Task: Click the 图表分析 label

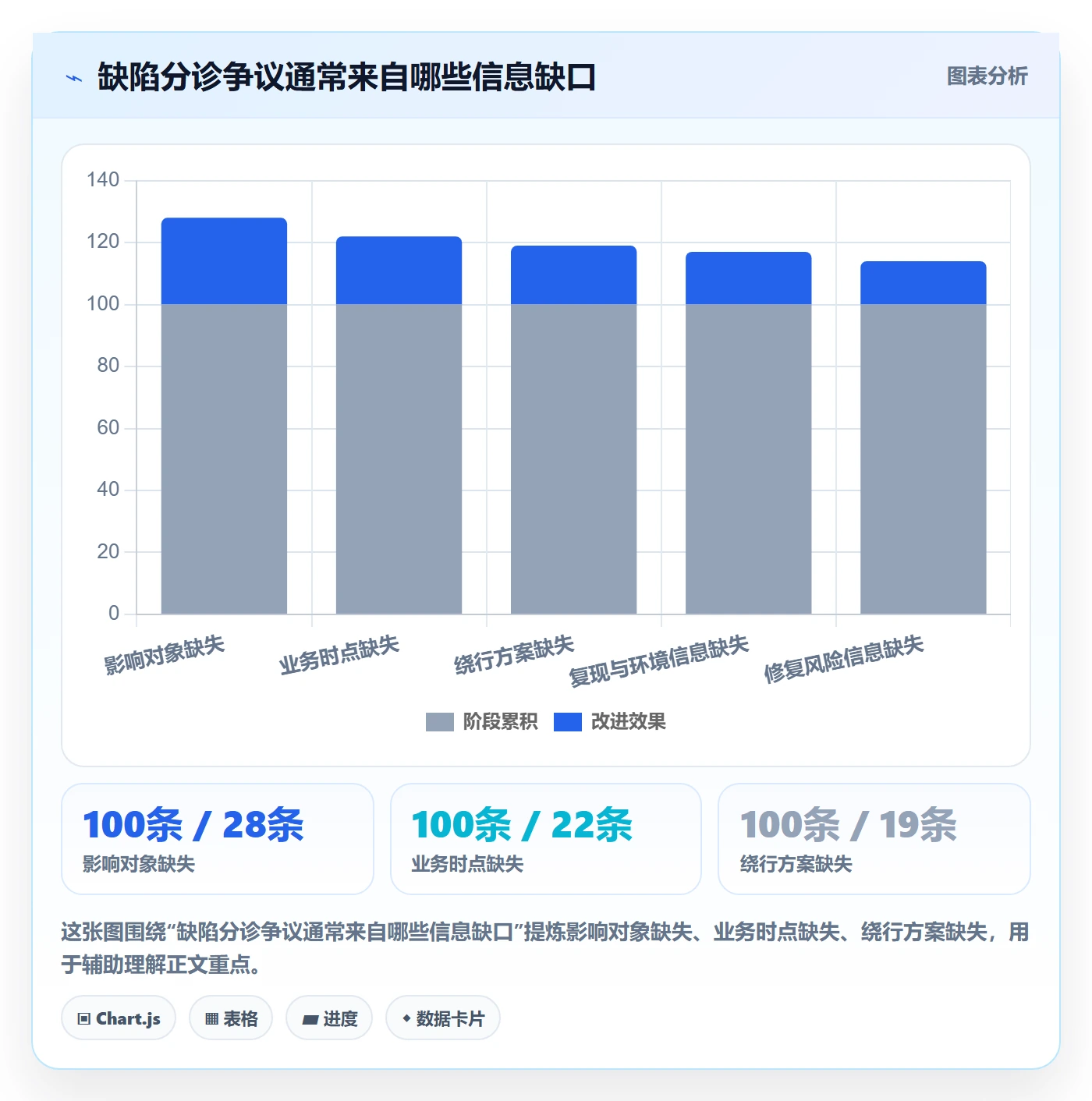Action: 987,76
